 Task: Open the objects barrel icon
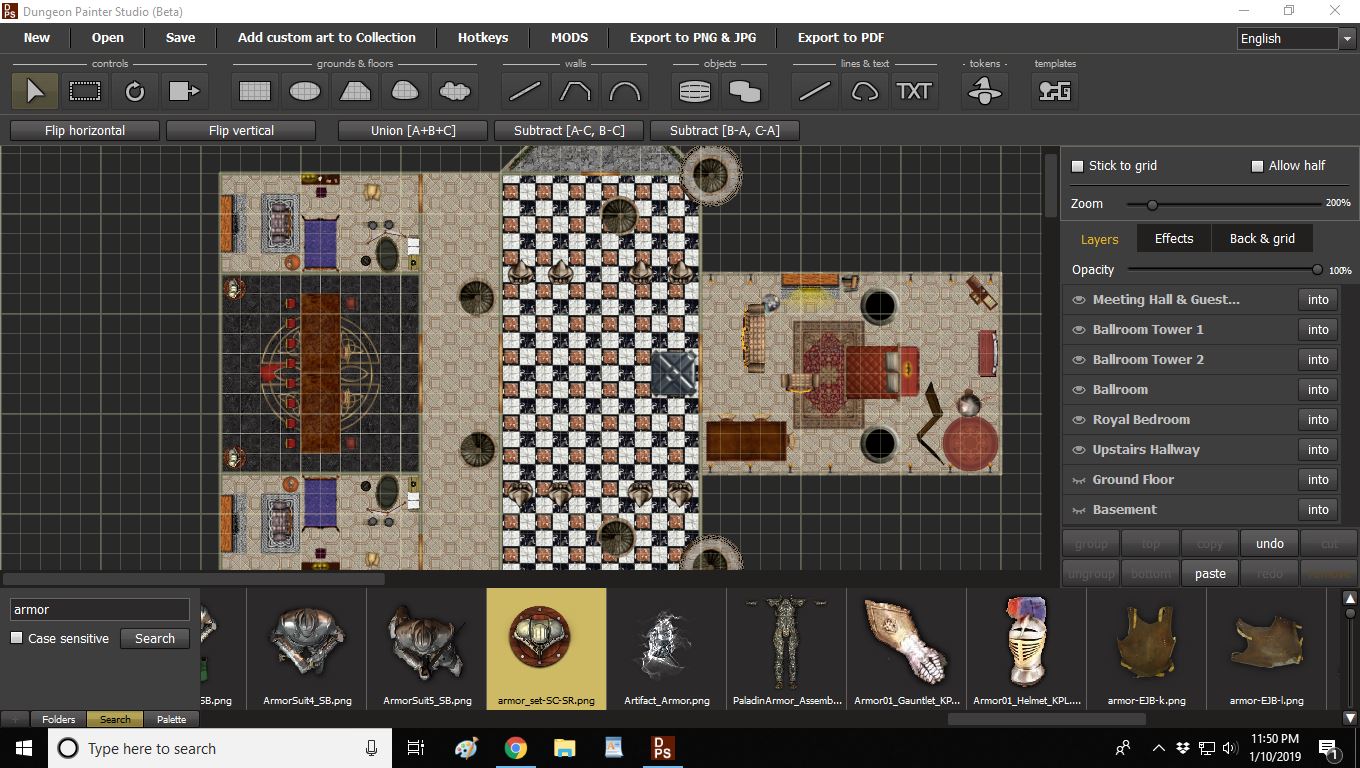point(695,91)
